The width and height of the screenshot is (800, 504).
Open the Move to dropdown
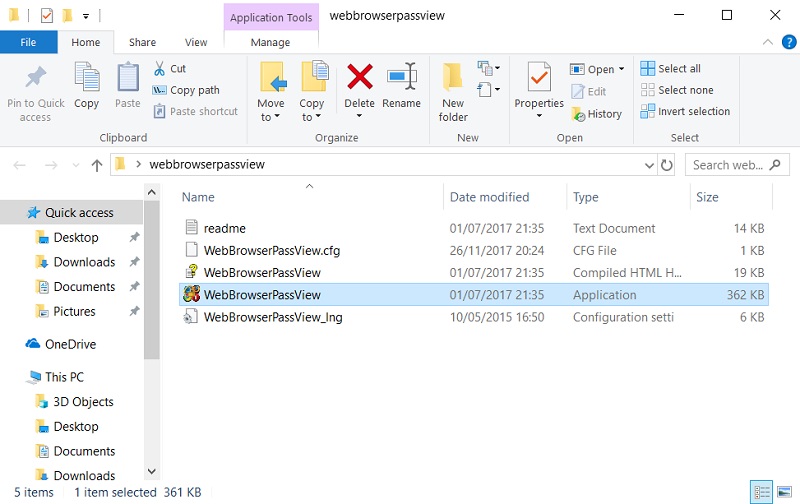click(270, 92)
